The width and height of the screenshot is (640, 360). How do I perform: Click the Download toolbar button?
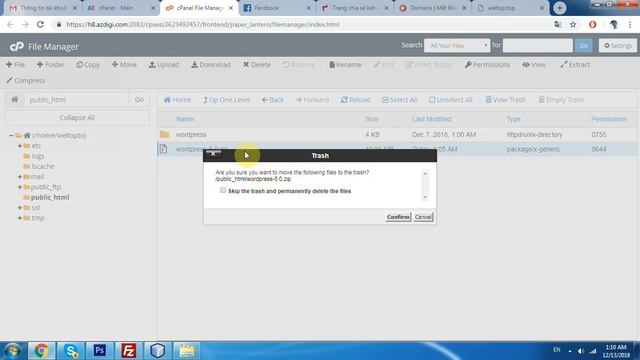coord(211,64)
